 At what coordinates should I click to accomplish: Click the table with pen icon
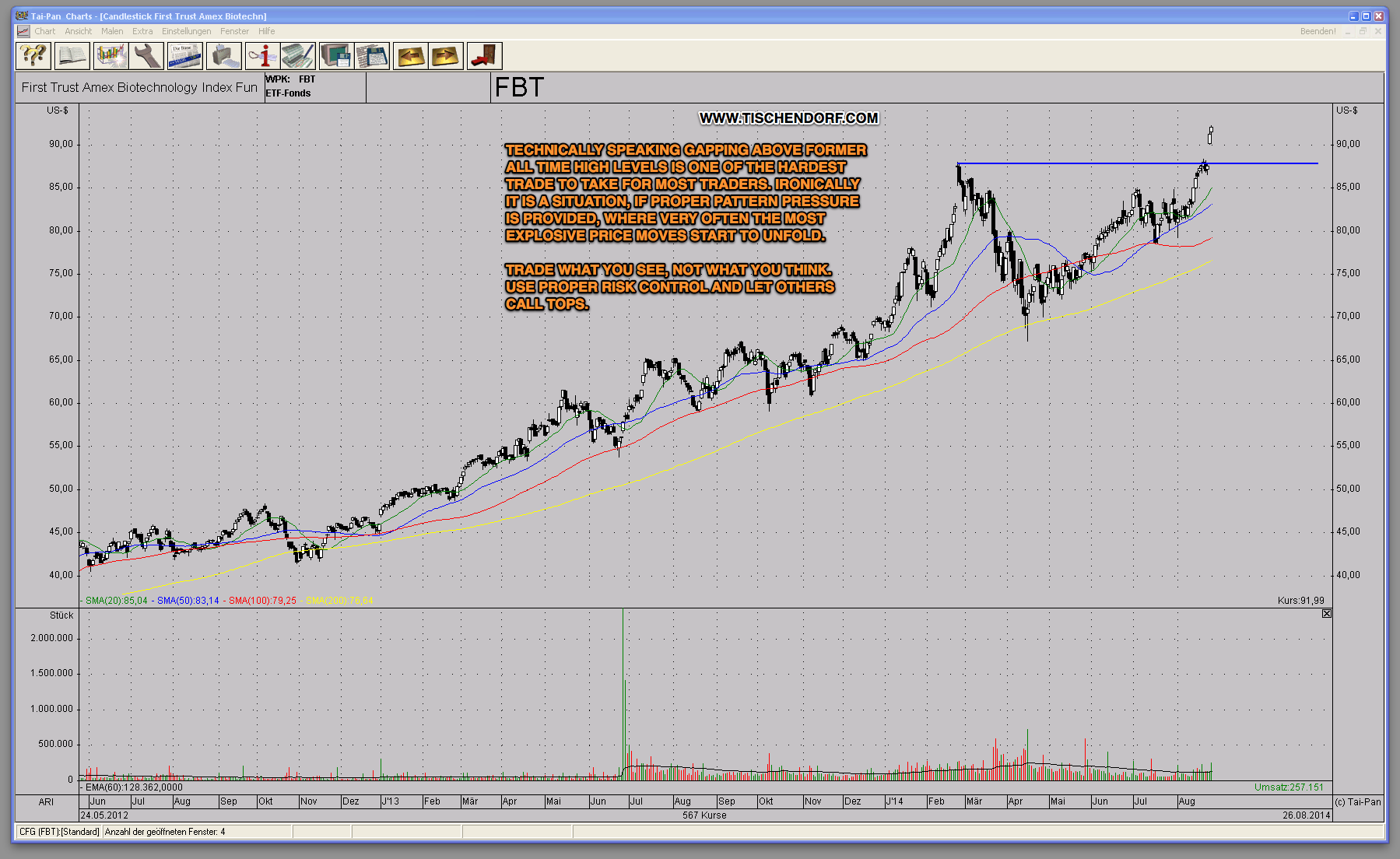tap(298, 56)
